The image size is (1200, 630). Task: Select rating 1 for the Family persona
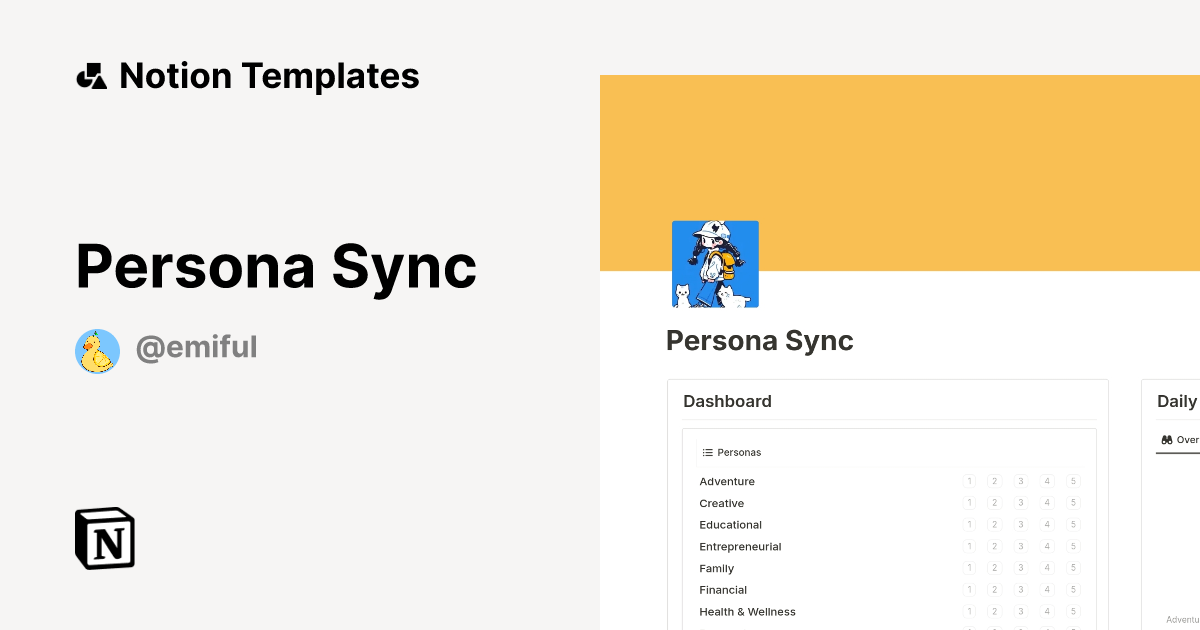tap(969, 568)
